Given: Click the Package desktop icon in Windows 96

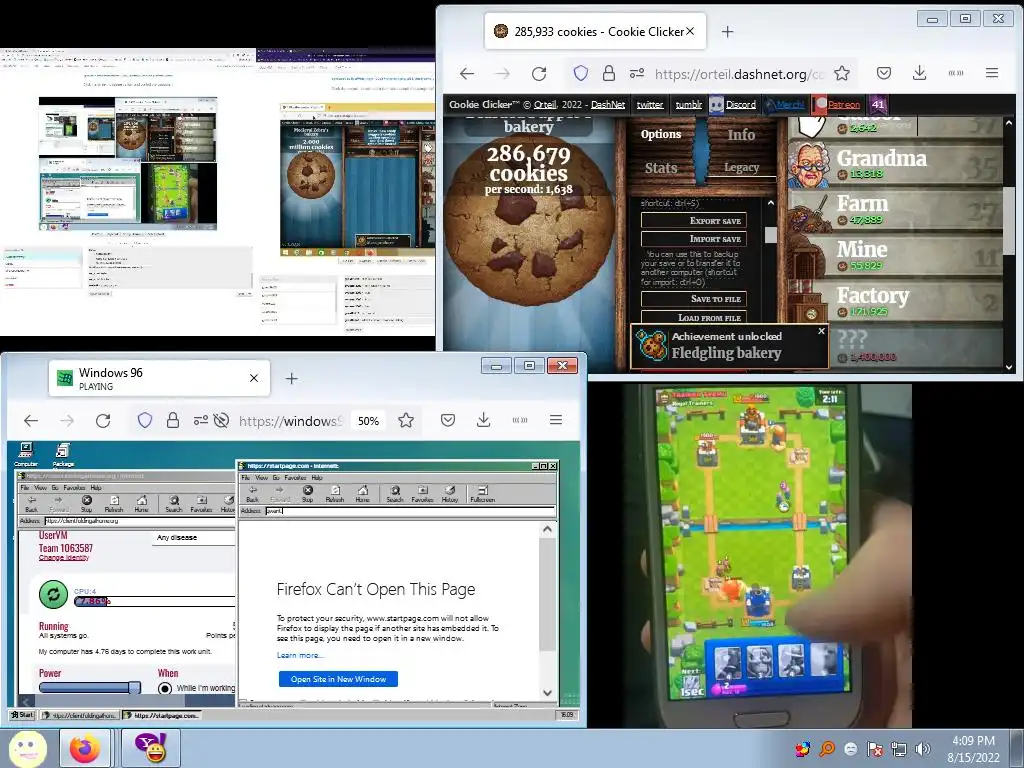Looking at the screenshot, I should (63, 455).
